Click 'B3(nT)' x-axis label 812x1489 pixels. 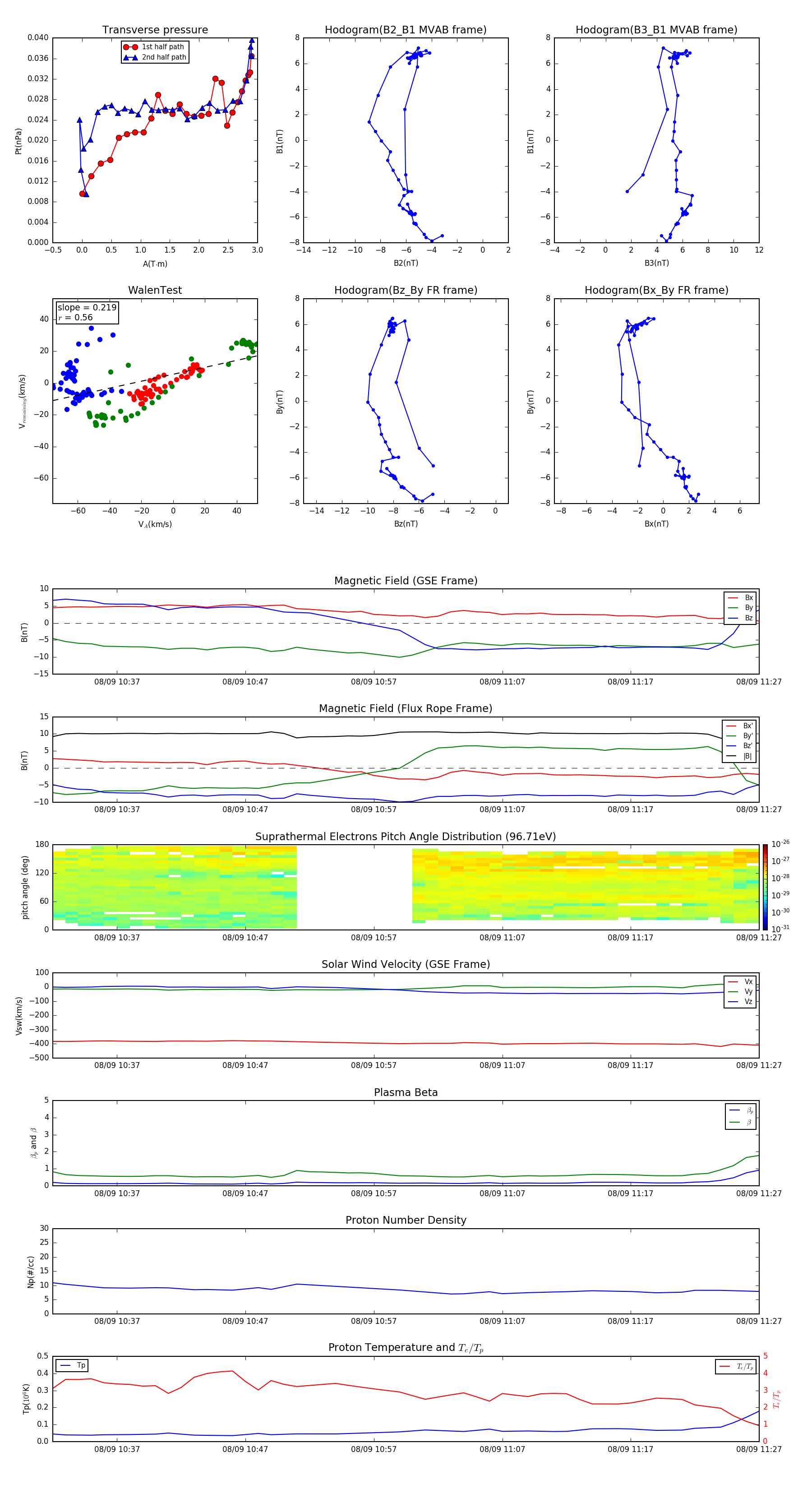656,263
